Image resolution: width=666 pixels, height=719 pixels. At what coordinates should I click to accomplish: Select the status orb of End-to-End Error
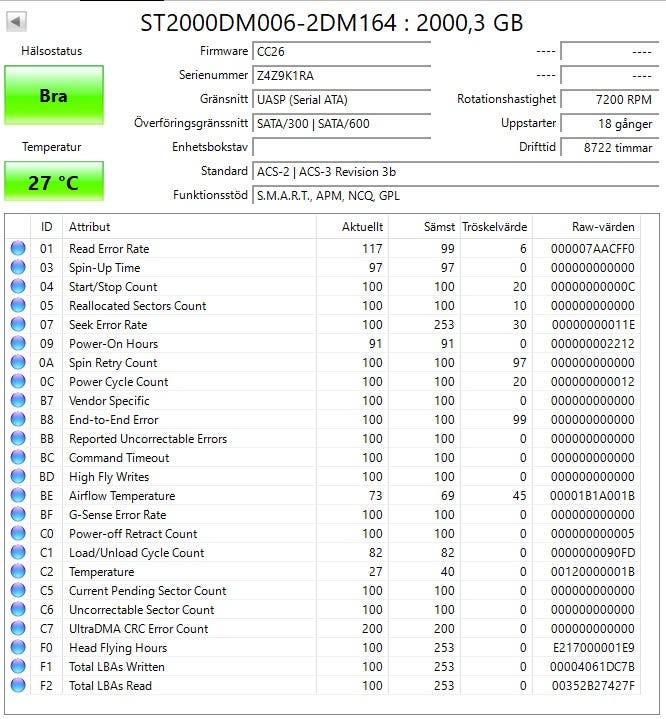18,419
